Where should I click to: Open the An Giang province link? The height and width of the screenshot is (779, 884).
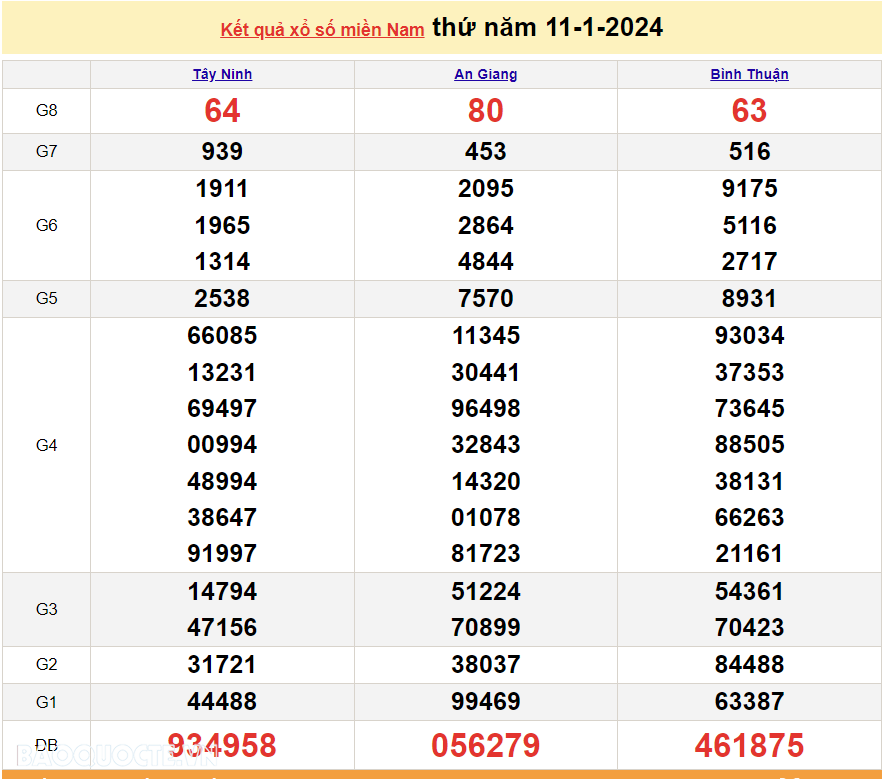(x=485, y=74)
